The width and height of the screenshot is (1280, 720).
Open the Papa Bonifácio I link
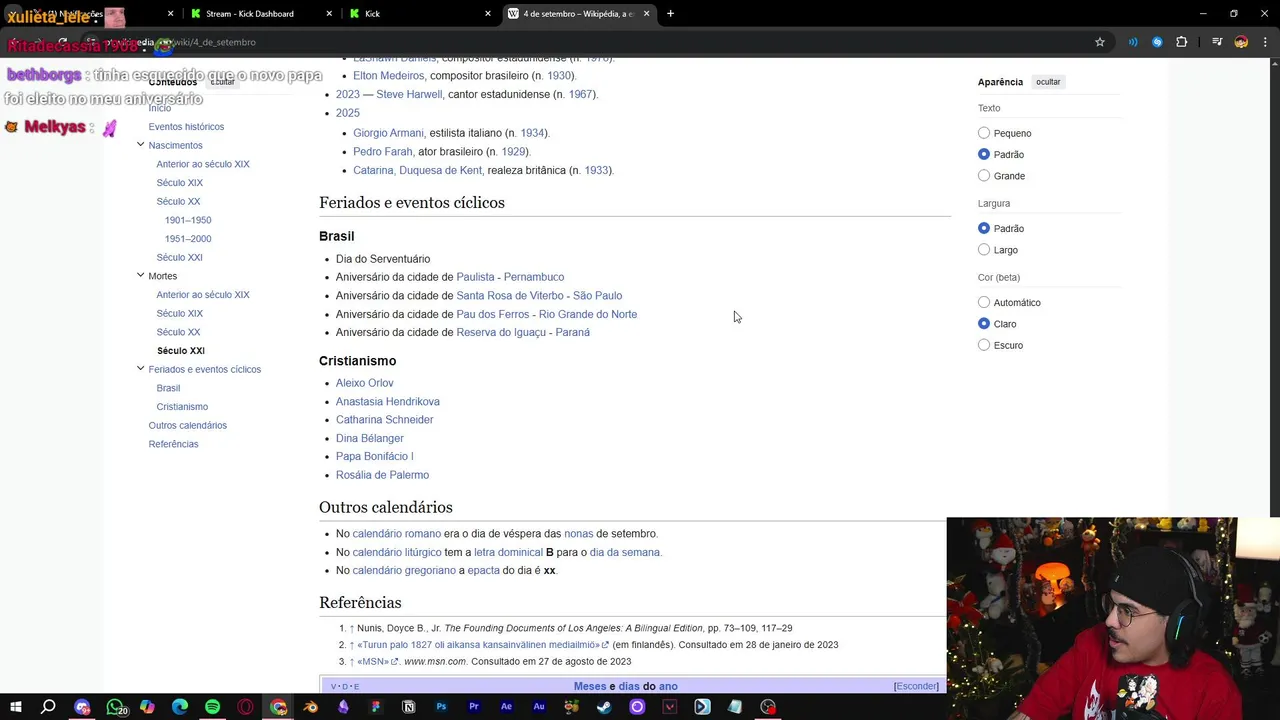click(374, 456)
